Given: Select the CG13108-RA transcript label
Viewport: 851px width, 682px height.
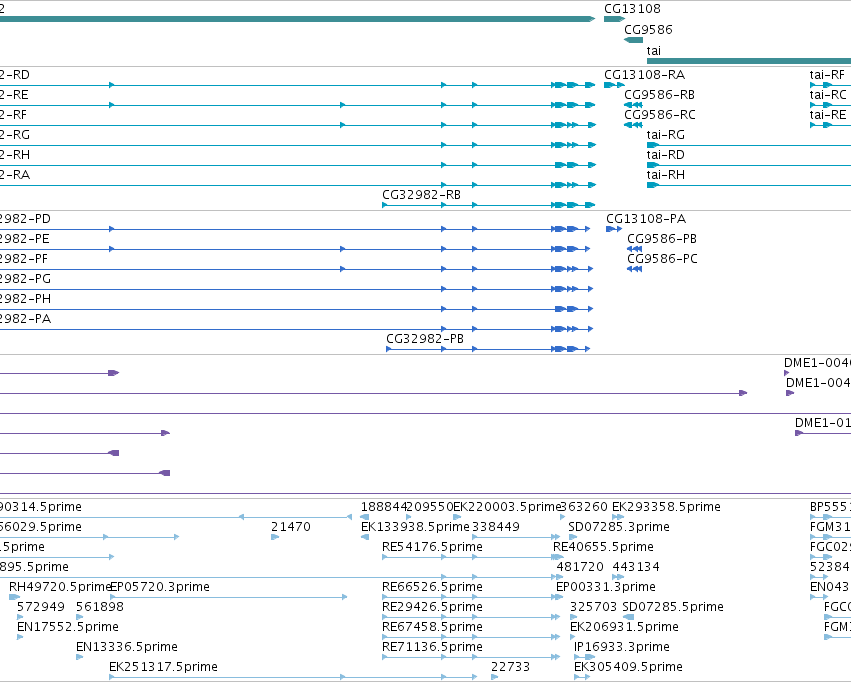Looking at the screenshot, I should [644, 75].
